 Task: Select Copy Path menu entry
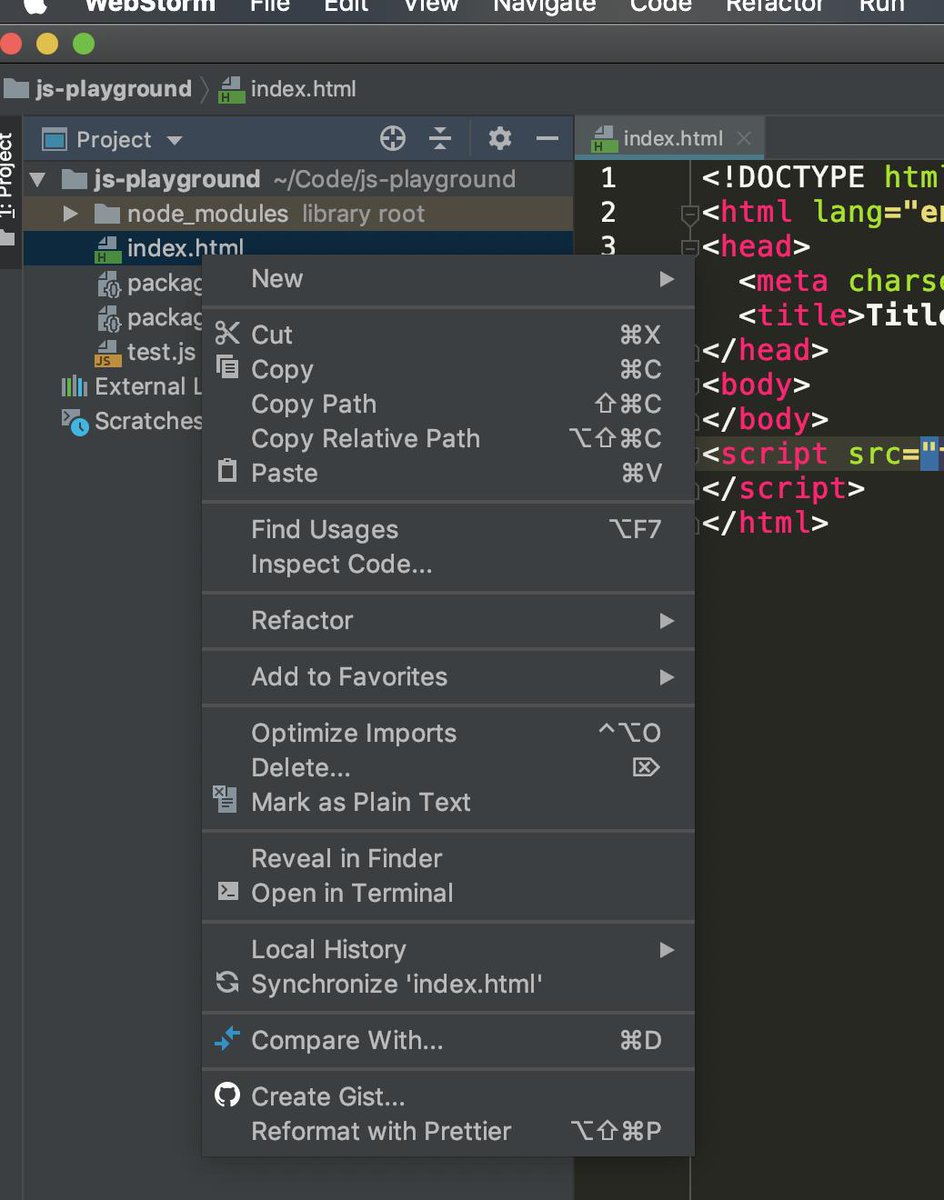point(448,404)
